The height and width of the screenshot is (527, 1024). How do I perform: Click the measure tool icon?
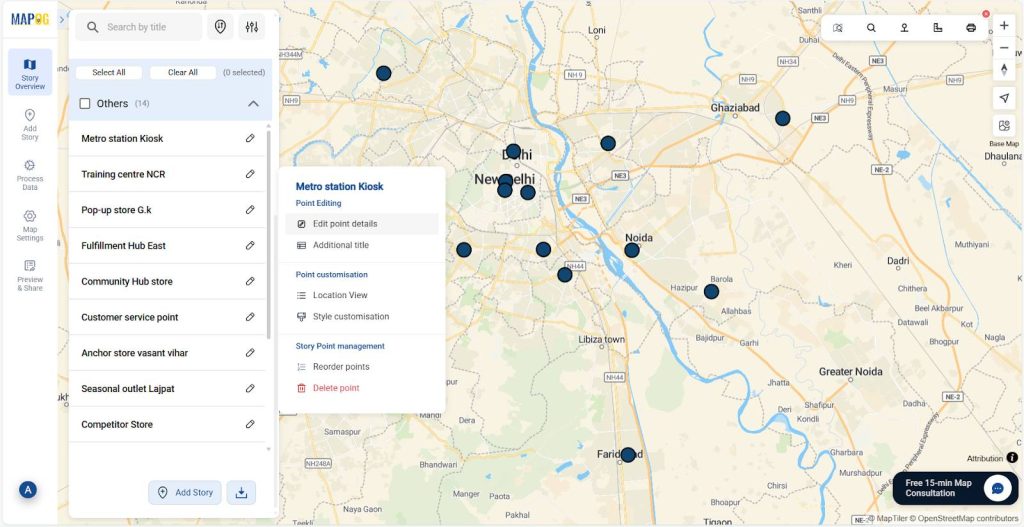tap(937, 28)
